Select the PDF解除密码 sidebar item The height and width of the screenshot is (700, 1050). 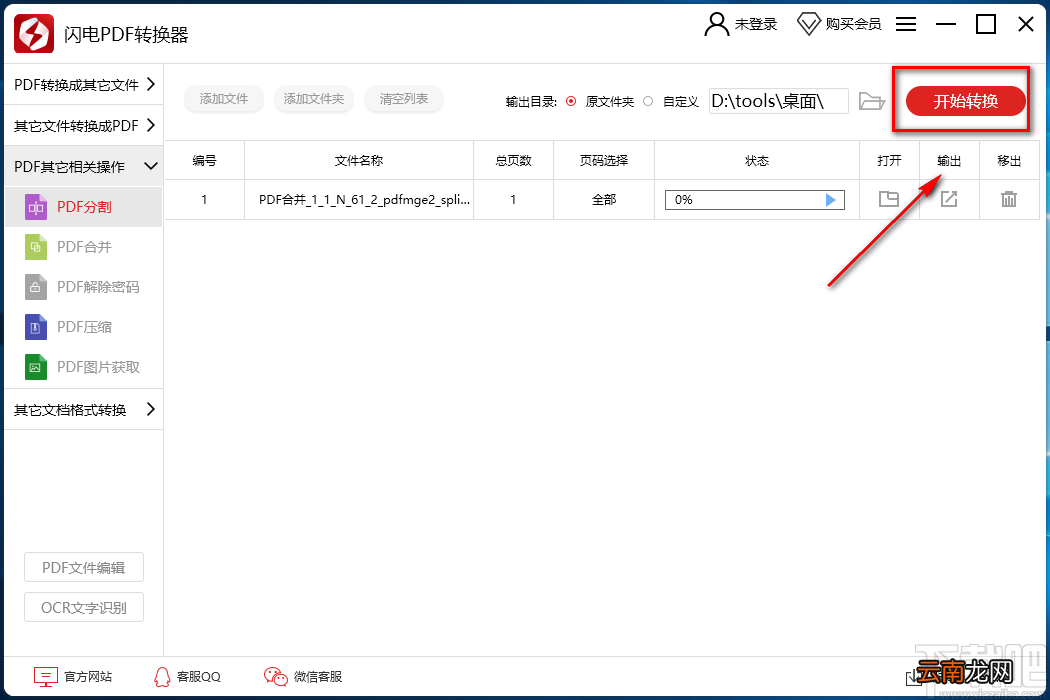click(83, 287)
